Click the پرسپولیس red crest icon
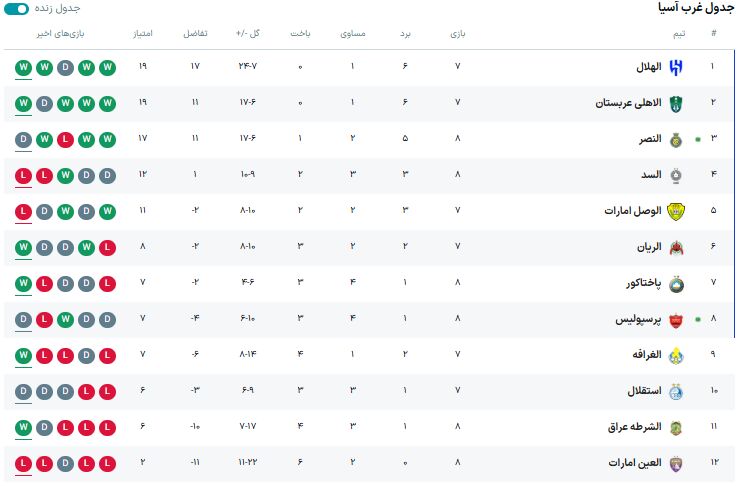 [673, 319]
